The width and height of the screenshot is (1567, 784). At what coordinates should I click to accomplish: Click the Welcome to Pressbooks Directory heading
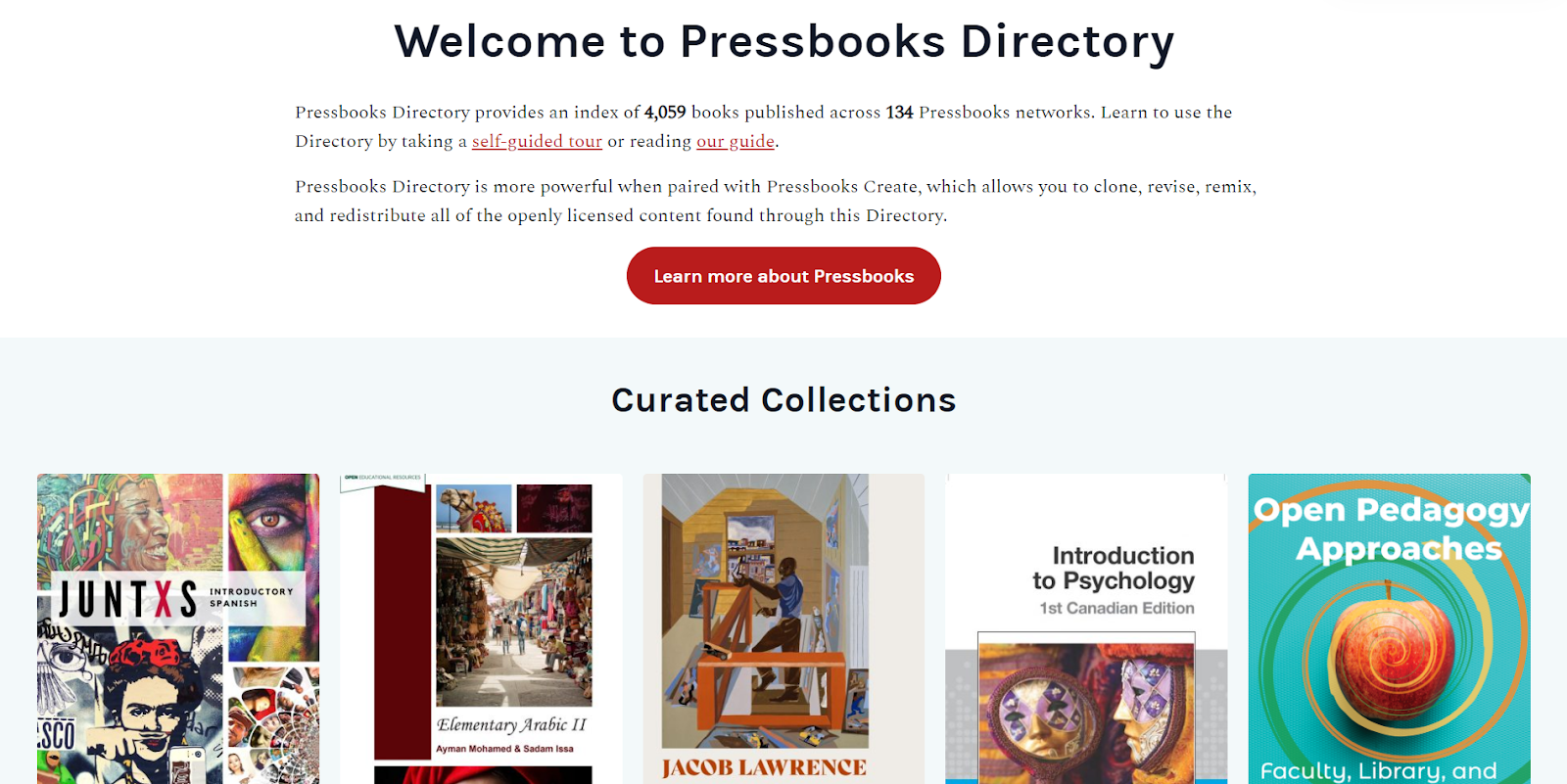tap(783, 42)
